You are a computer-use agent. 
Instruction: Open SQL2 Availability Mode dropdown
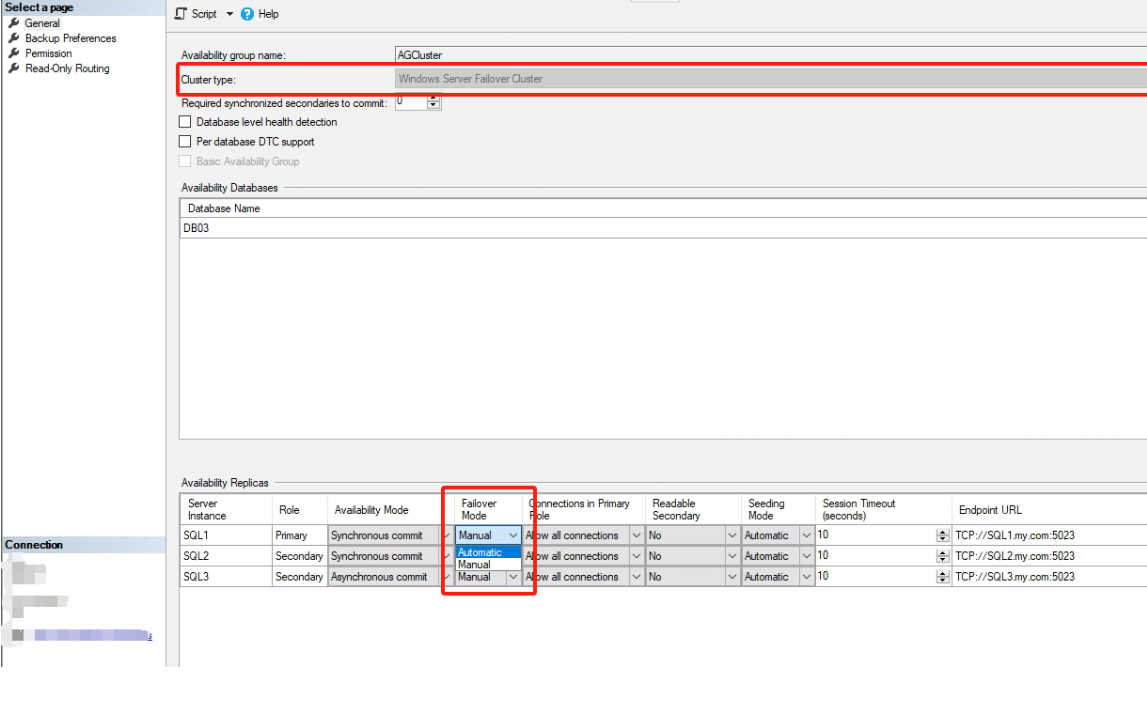coord(446,556)
